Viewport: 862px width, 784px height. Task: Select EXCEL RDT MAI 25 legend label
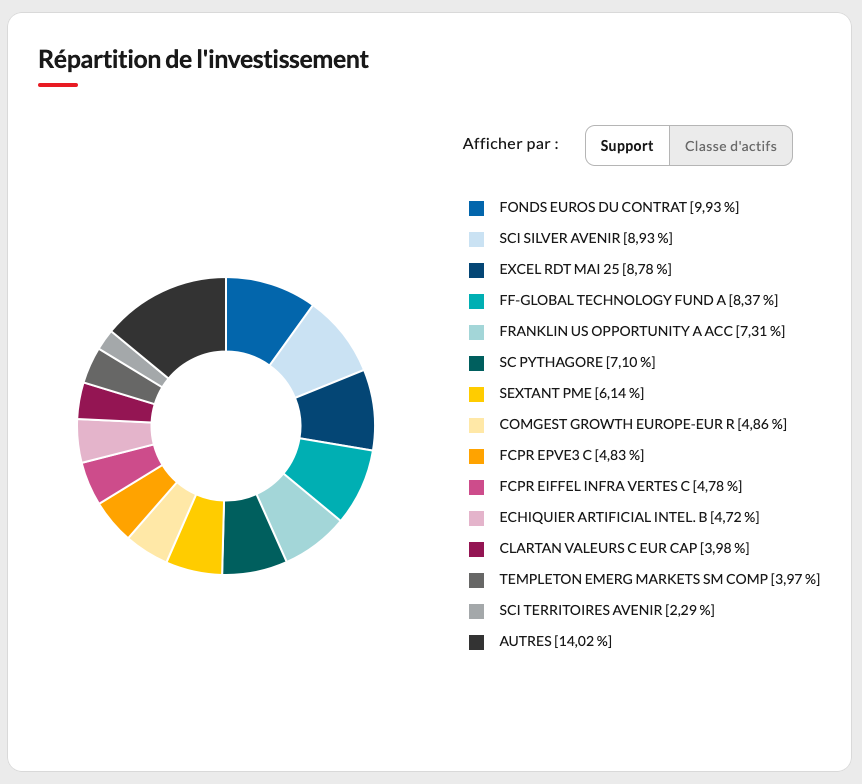click(585, 269)
